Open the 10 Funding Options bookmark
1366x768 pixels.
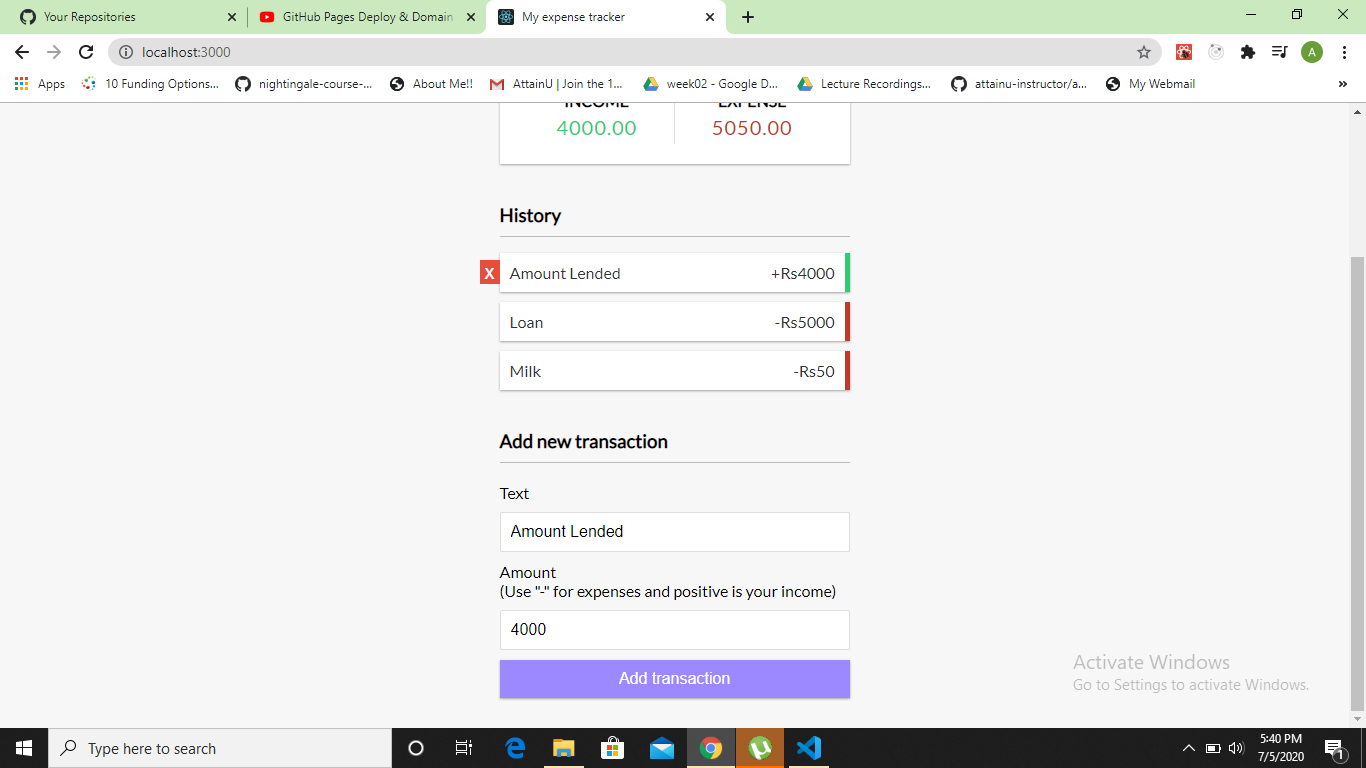[150, 84]
